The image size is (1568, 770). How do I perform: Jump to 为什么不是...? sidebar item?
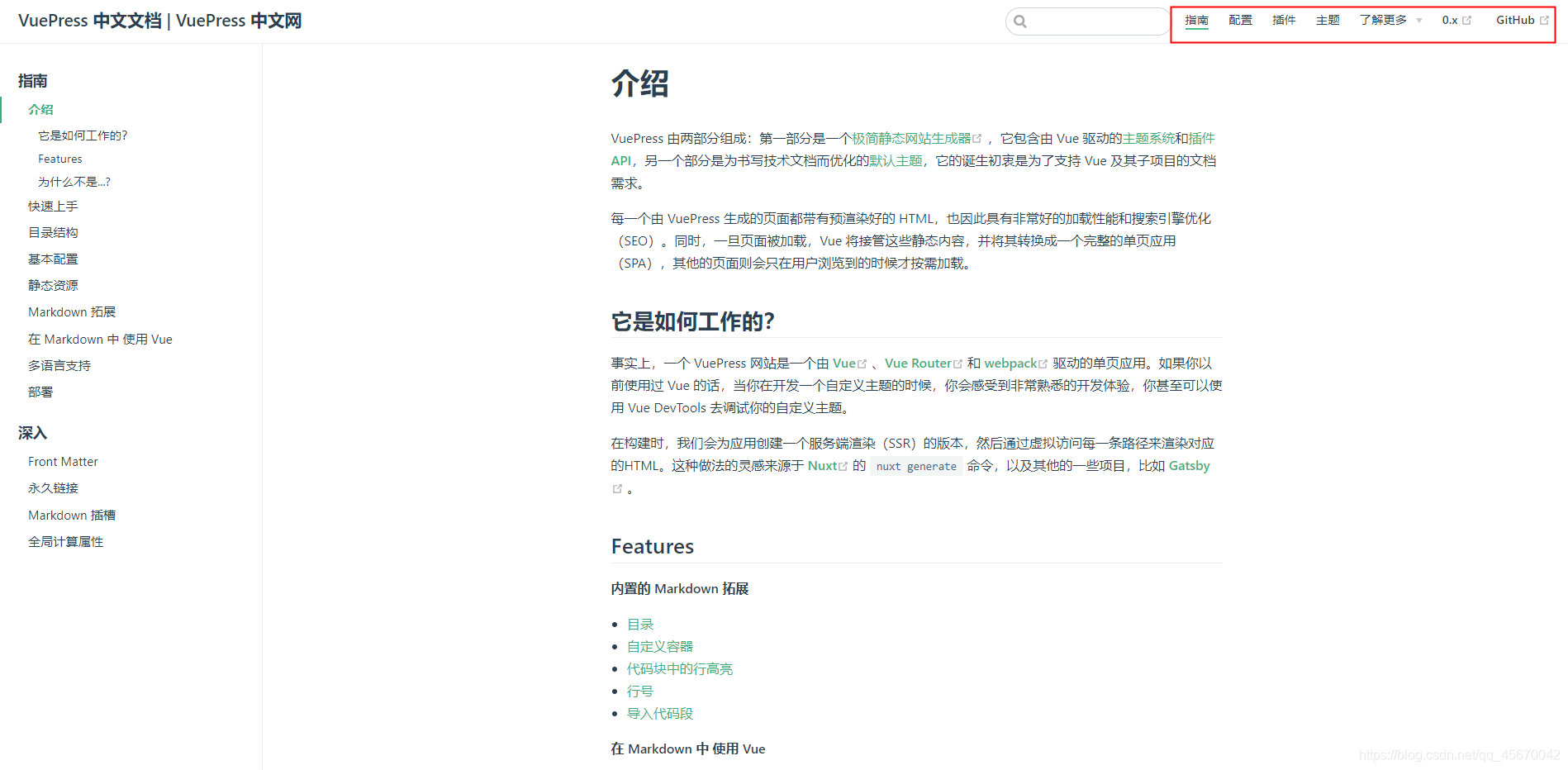pyautogui.click(x=74, y=182)
